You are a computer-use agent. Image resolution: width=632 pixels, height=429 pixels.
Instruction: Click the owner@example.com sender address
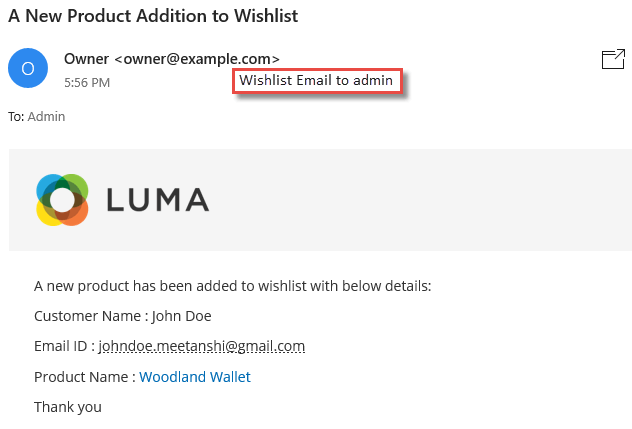click(197, 59)
